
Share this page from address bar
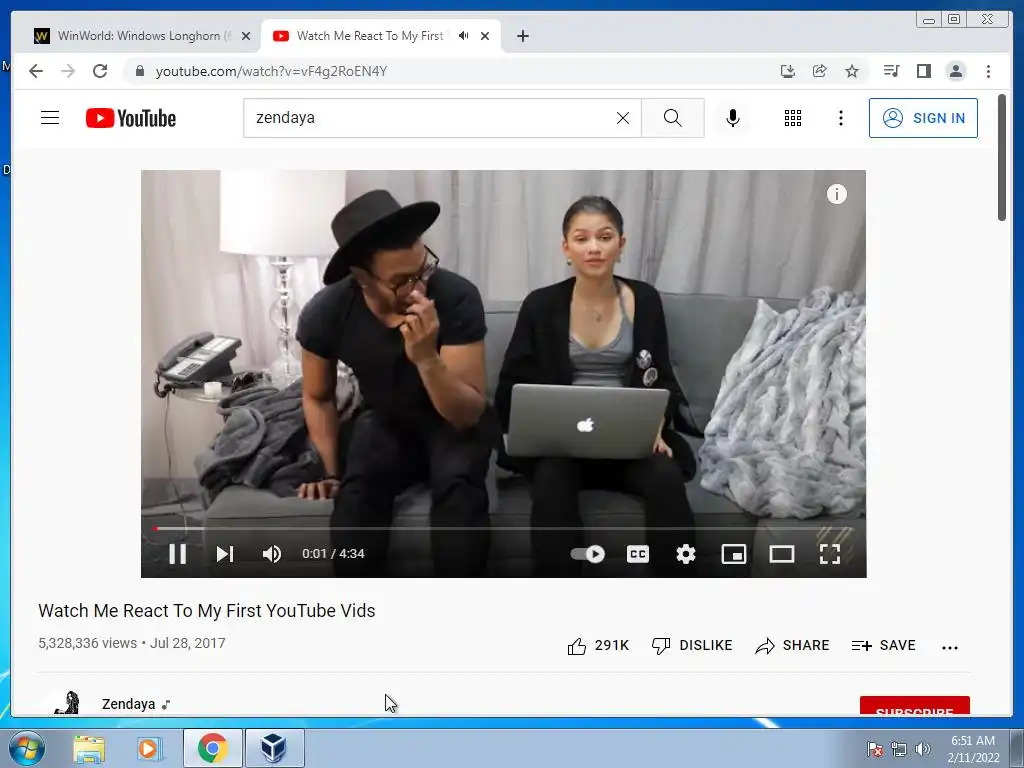pyautogui.click(x=820, y=71)
